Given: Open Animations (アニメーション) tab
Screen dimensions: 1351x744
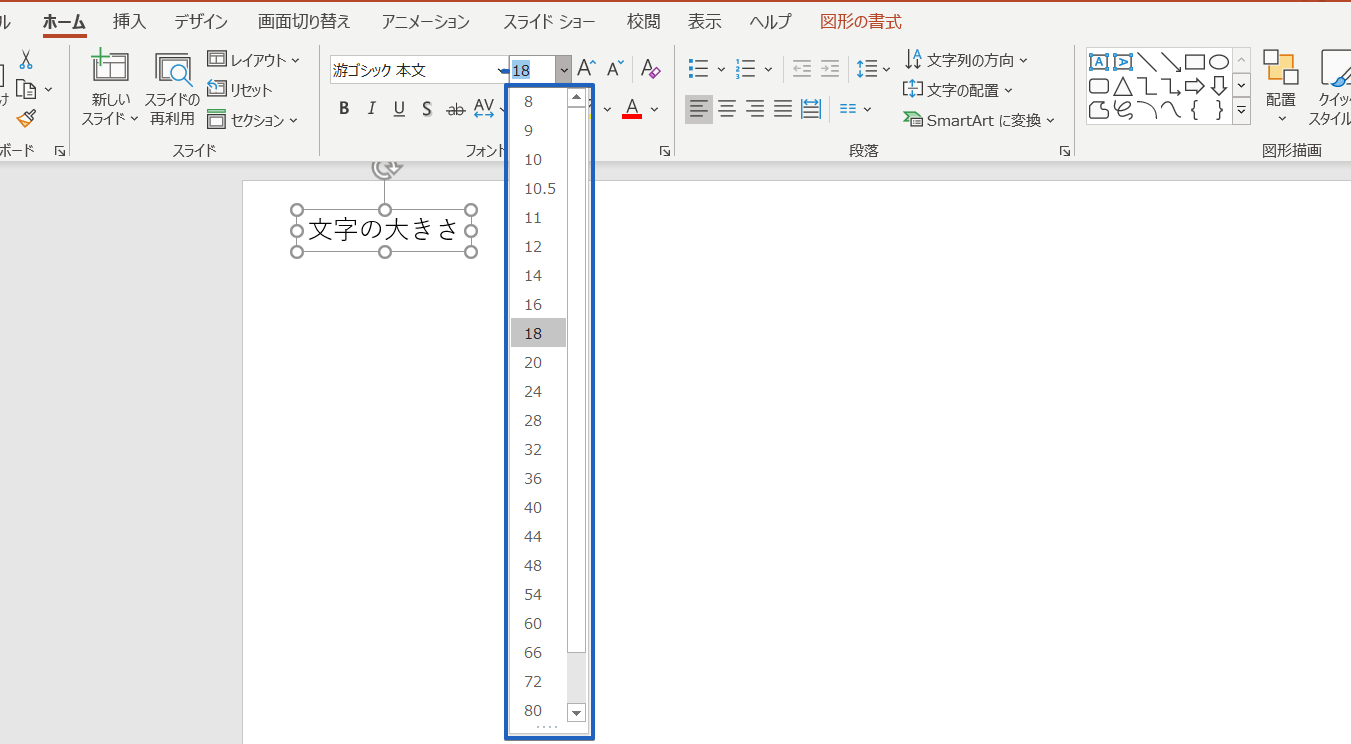Looking at the screenshot, I should [425, 21].
